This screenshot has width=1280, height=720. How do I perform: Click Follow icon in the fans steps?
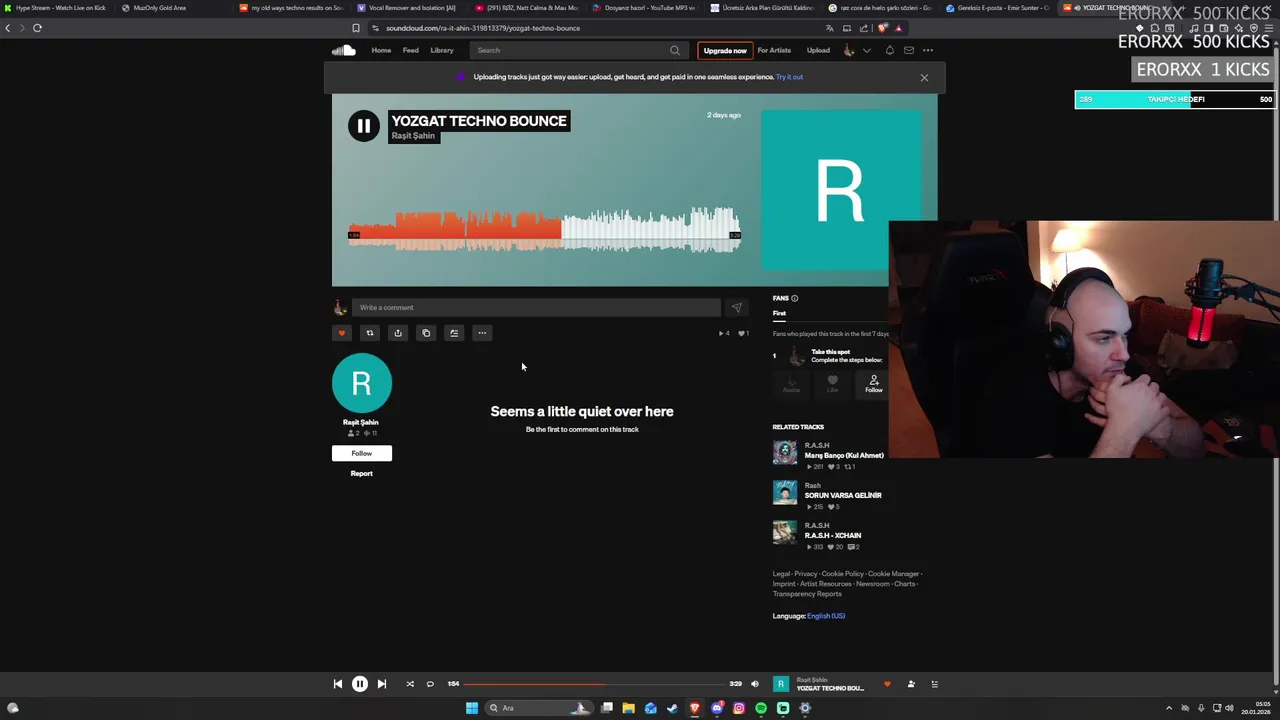pyautogui.click(x=874, y=384)
